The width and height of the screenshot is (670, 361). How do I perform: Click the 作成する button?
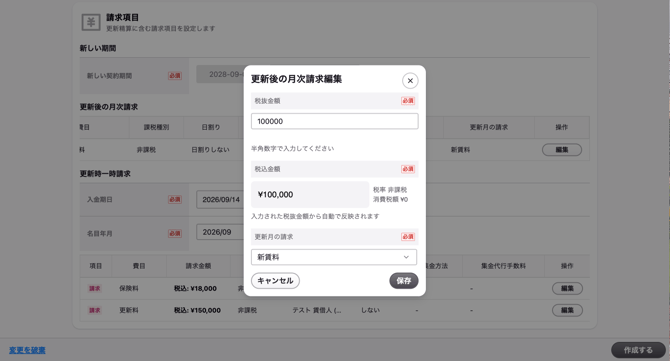(x=638, y=350)
